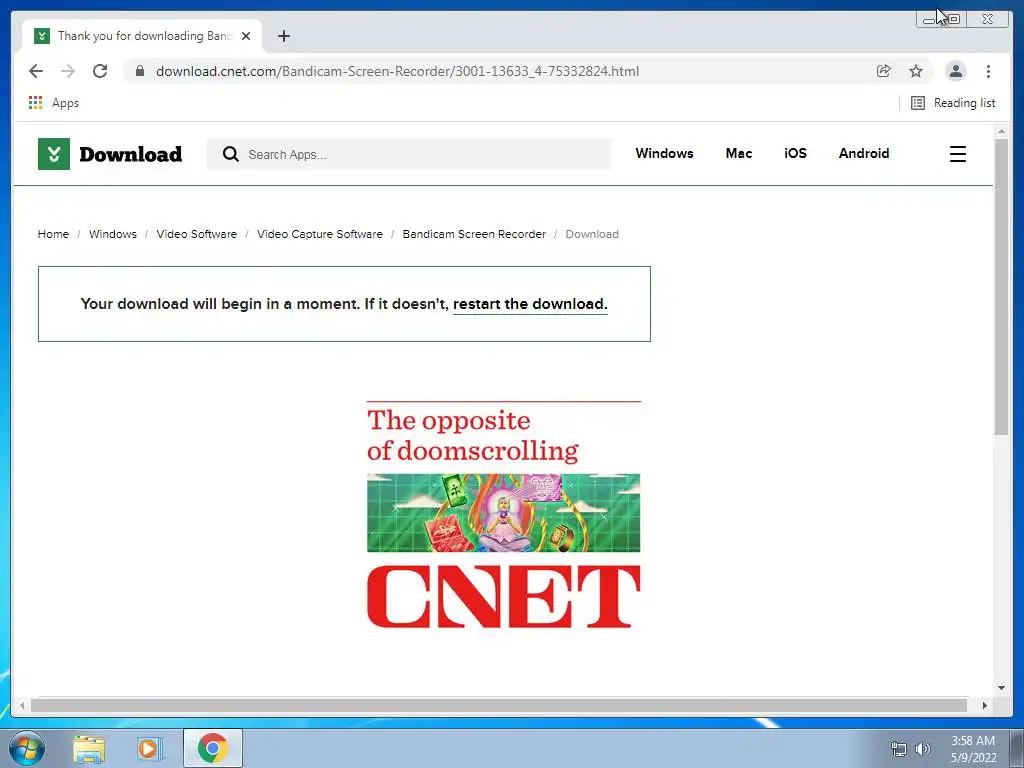
Task: Open the hamburger navigation menu
Action: pyautogui.click(x=957, y=154)
